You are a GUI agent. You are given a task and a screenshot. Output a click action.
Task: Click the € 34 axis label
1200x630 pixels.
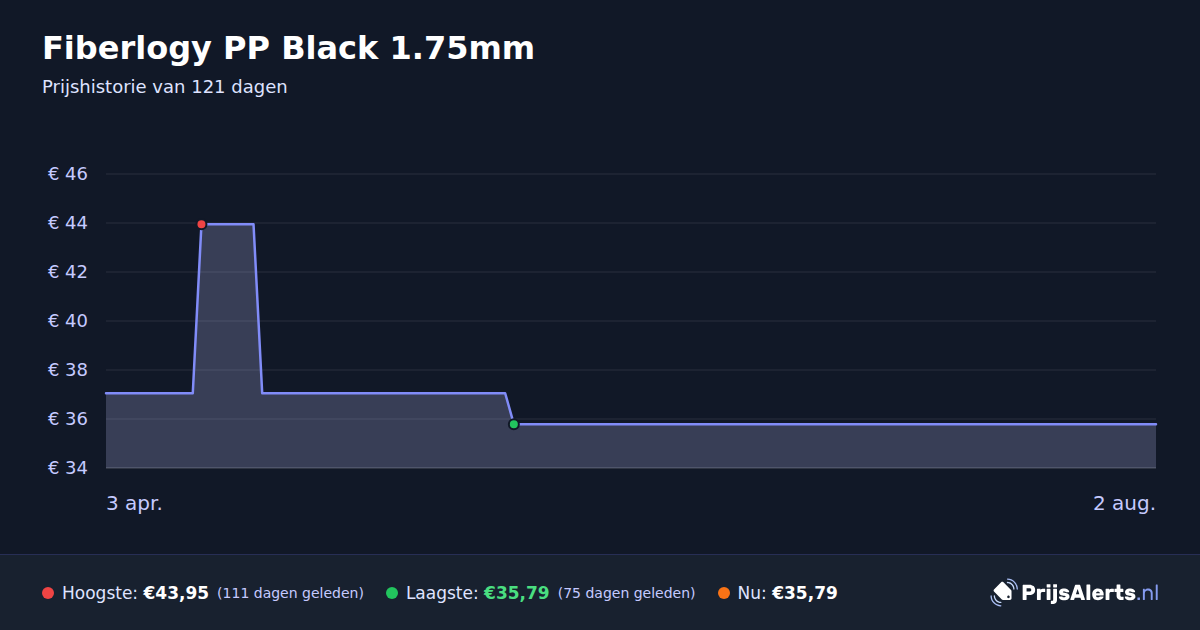pos(68,468)
